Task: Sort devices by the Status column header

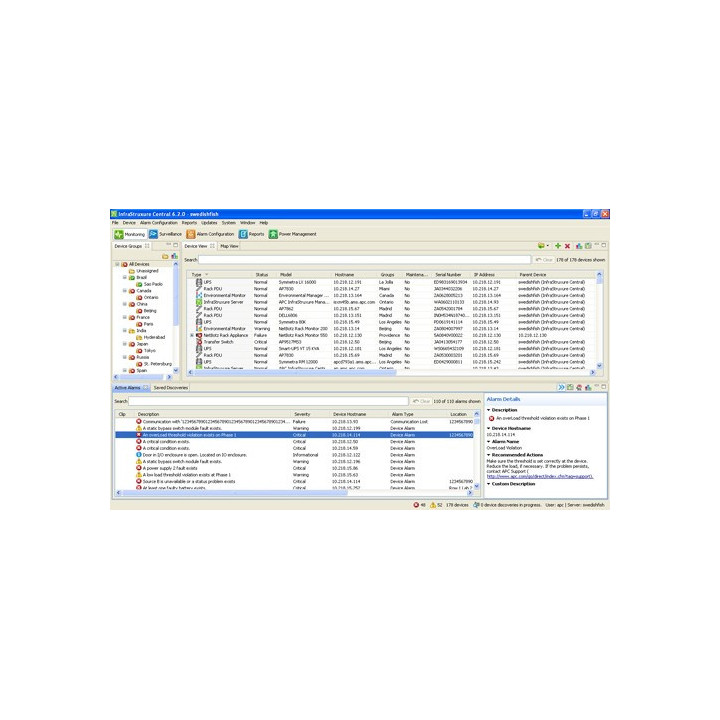Action: pos(262,275)
